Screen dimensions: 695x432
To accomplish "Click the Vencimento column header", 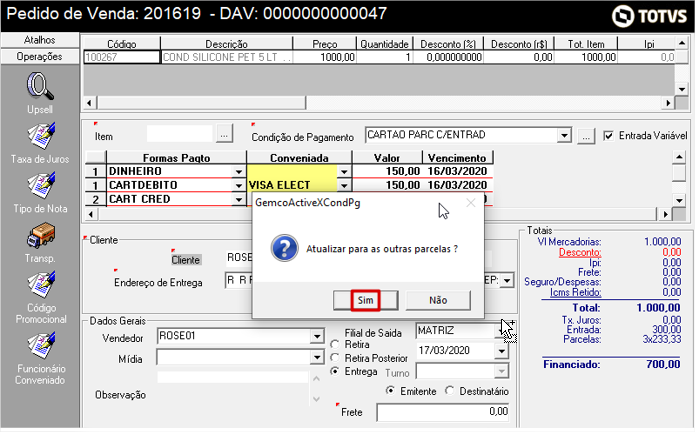I will 457,158.
